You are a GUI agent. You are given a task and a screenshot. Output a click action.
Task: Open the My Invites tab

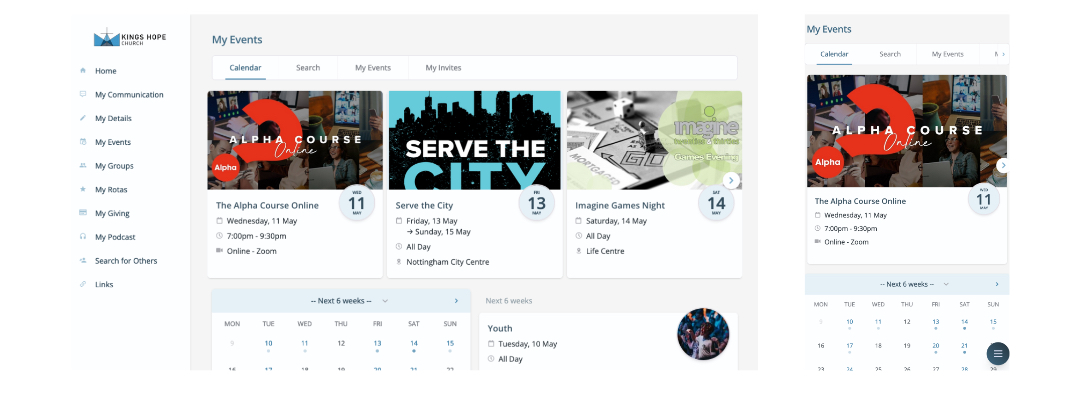443,67
